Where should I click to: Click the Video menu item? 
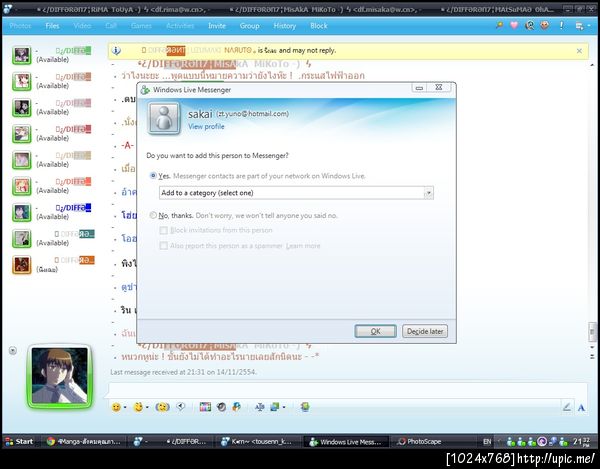82,26
